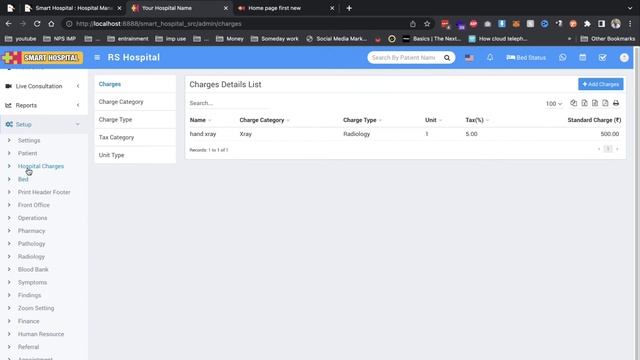
Task: Open Bed under Setup
Action: point(23,179)
